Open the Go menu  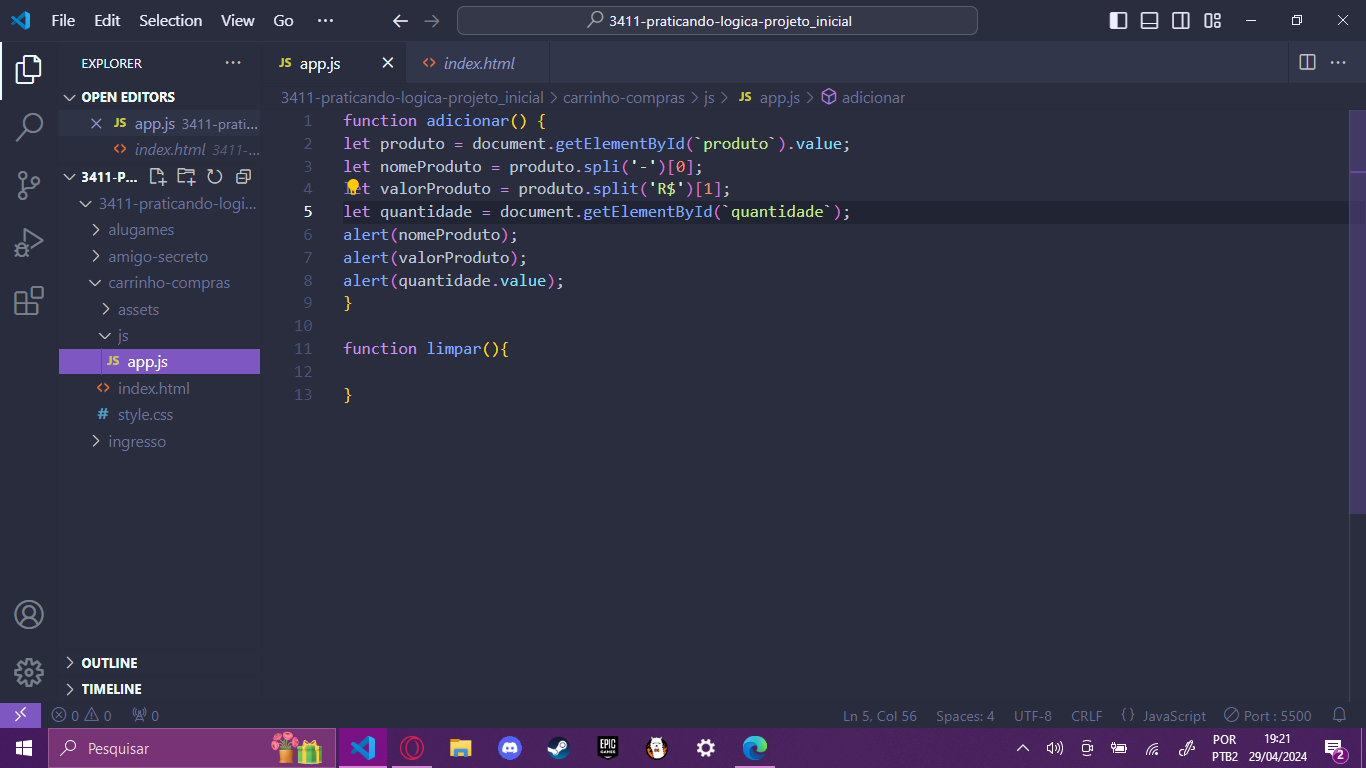[x=284, y=21]
